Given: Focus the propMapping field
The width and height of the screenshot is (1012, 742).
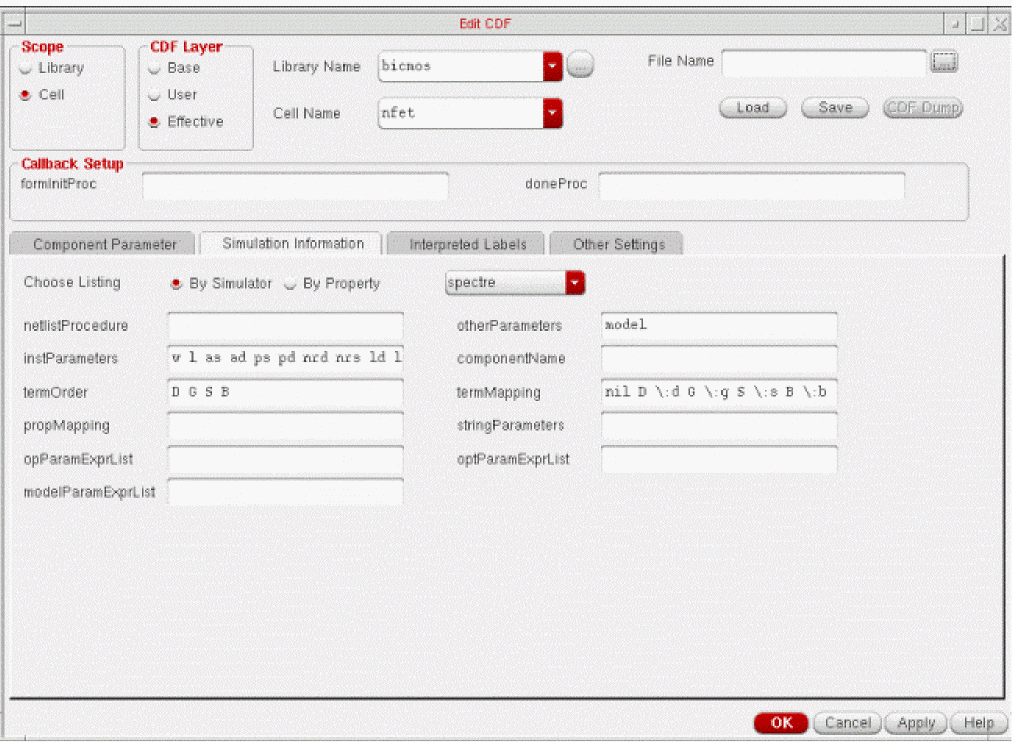Looking at the screenshot, I should [286, 426].
